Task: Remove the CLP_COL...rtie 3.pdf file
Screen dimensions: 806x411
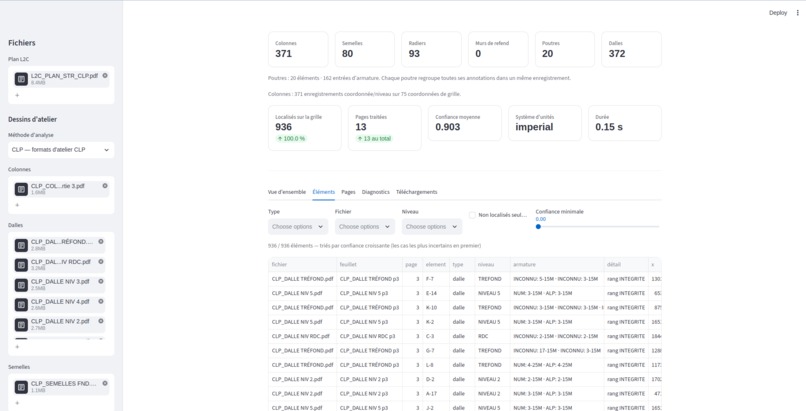Action: pyautogui.click(x=105, y=186)
